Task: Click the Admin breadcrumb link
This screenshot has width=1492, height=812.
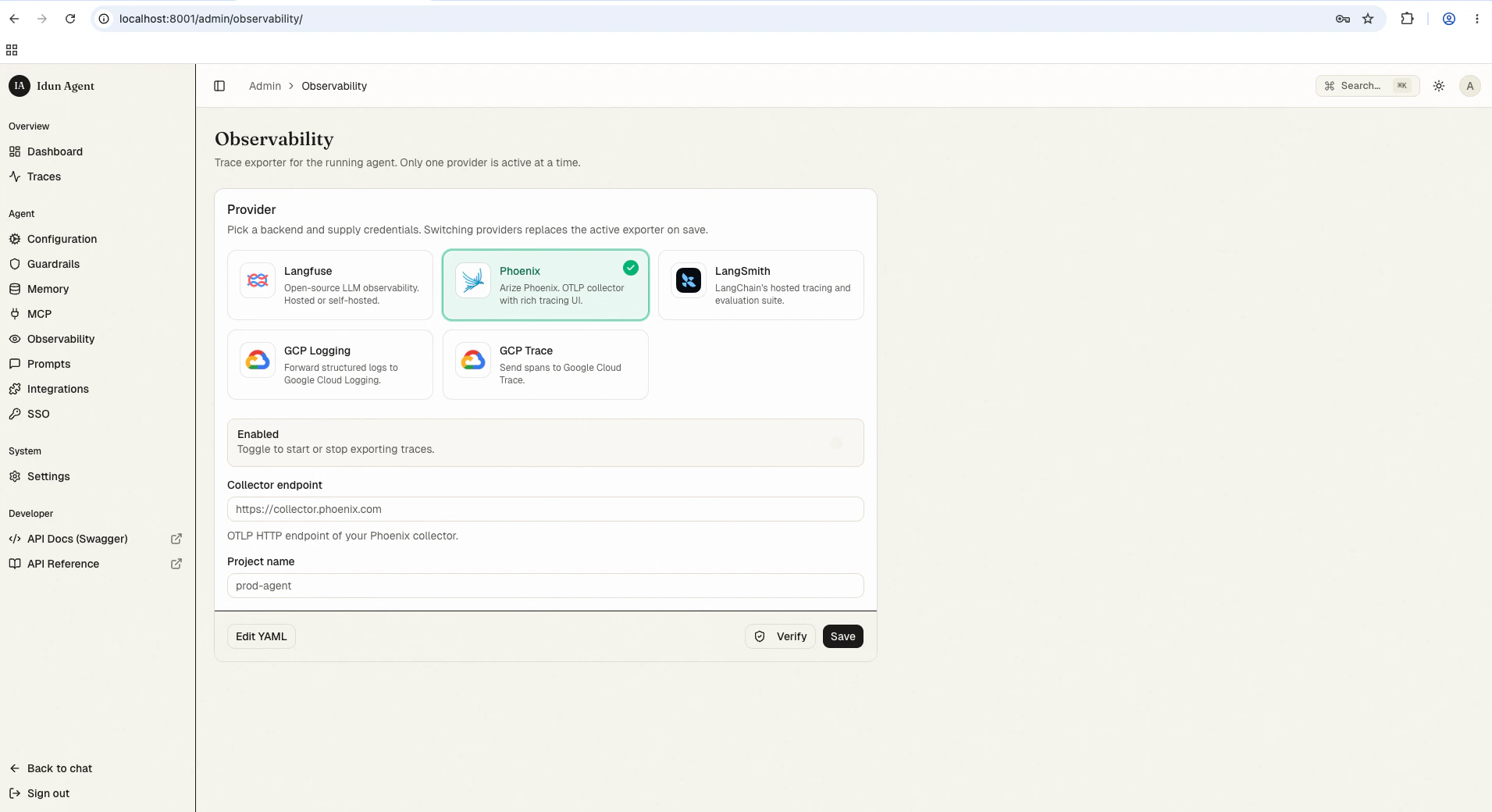Action: [265, 86]
